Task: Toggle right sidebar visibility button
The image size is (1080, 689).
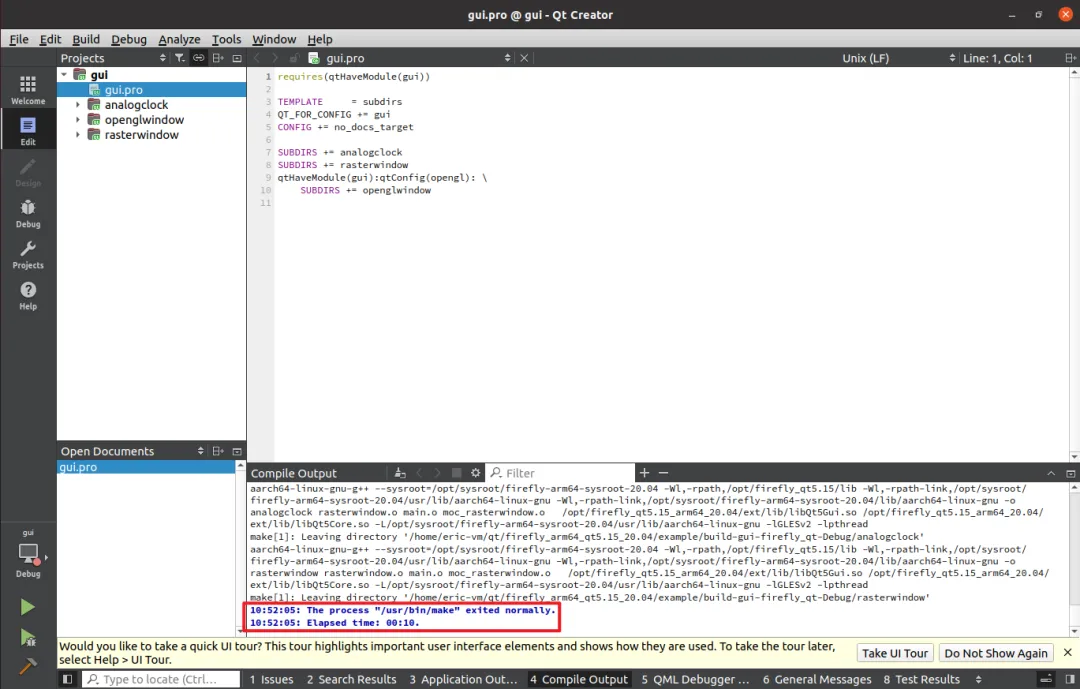Action: click(x=1070, y=679)
